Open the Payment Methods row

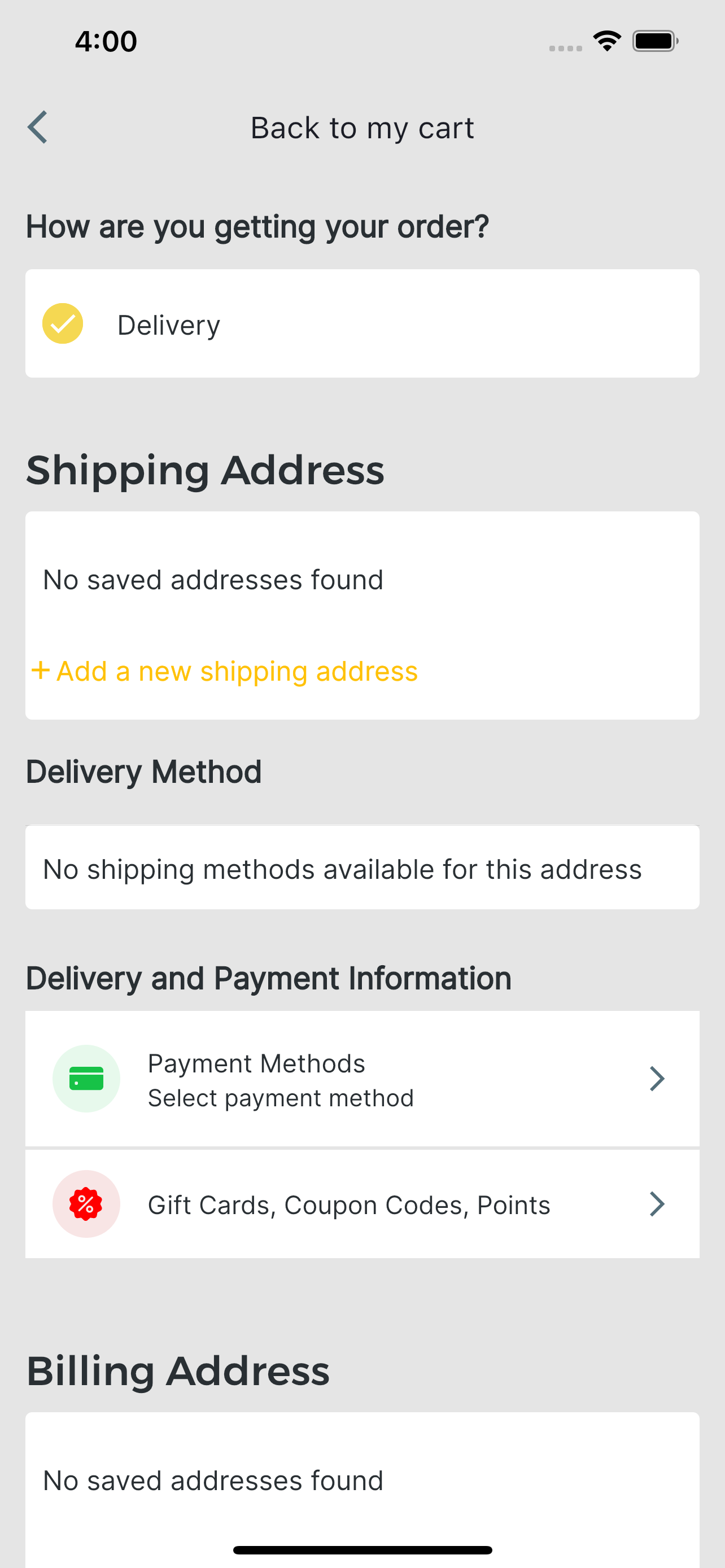coord(362,1078)
